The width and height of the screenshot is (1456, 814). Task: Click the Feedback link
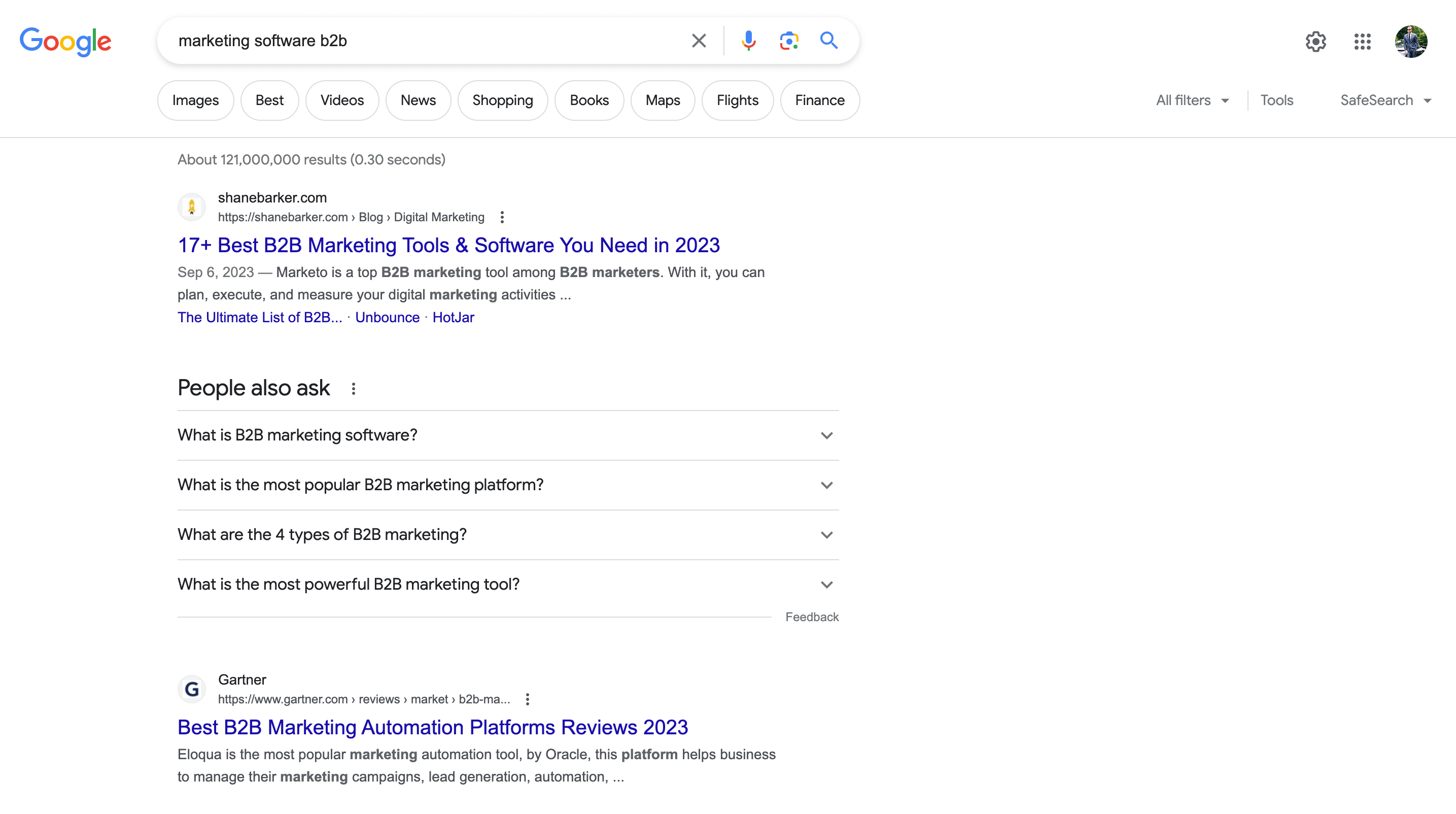[x=812, y=617]
